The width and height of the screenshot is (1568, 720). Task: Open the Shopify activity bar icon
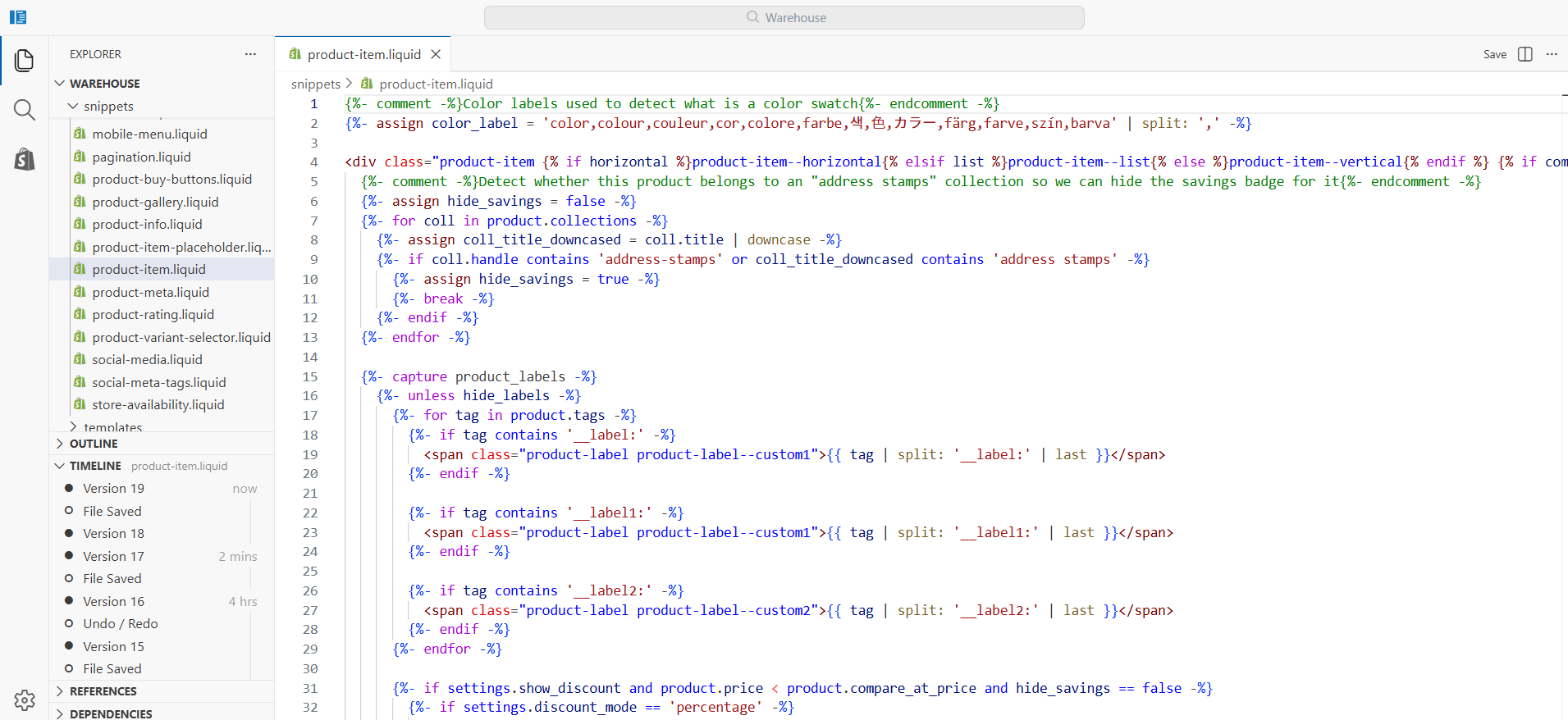pyautogui.click(x=25, y=159)
